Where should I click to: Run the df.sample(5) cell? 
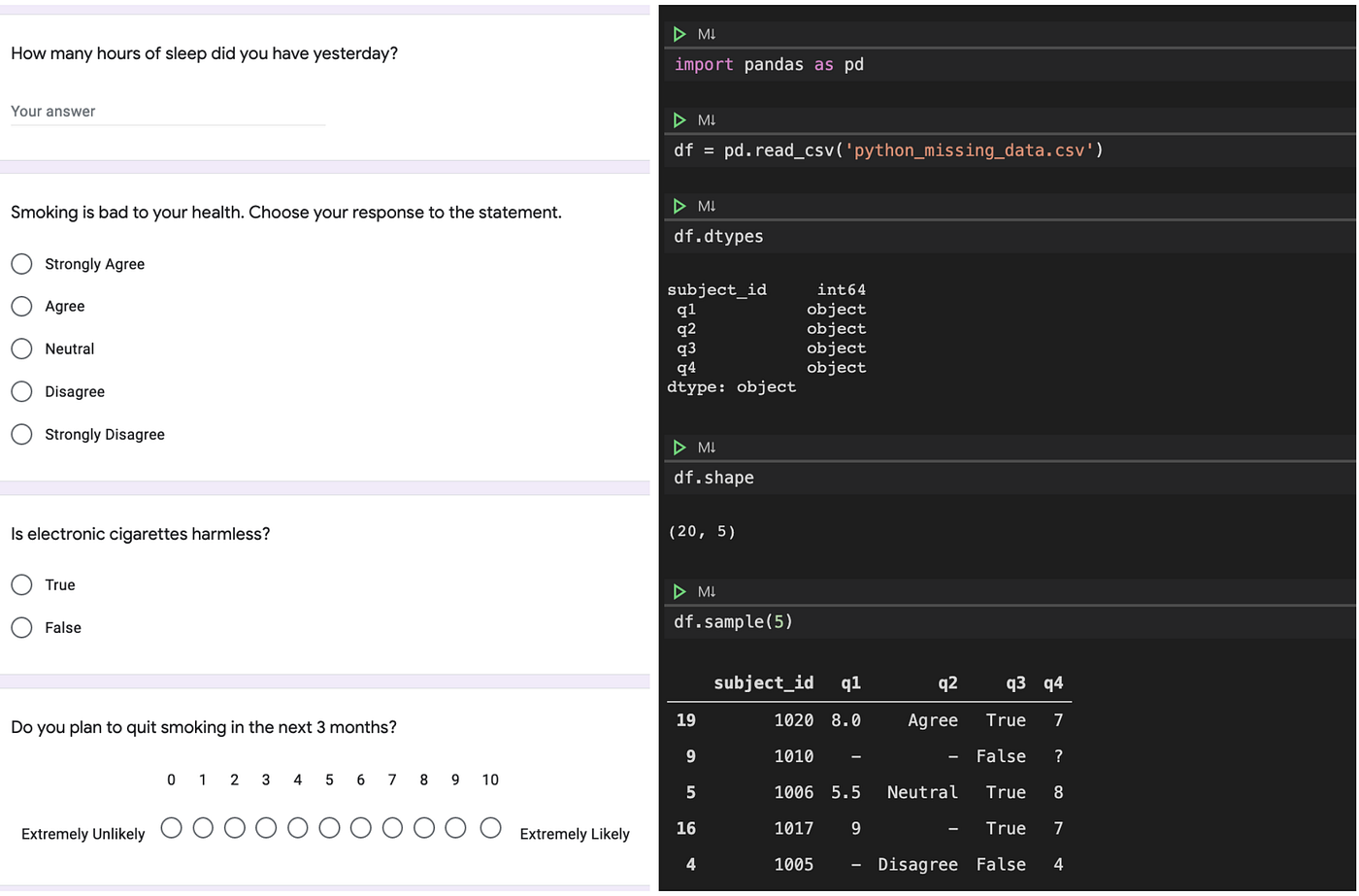[x=679, y=590]
